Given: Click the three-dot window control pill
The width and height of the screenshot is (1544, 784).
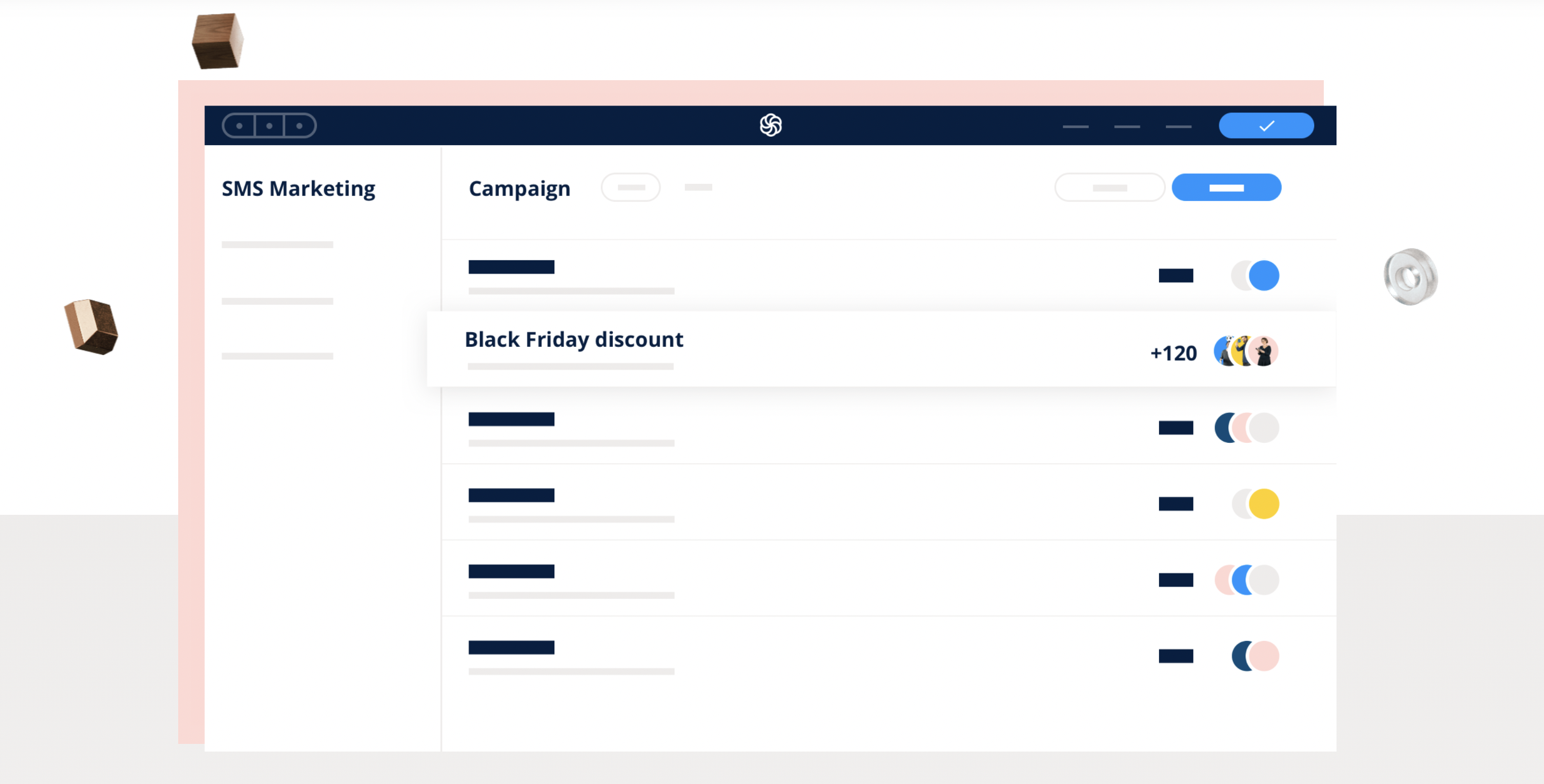Looking at the screenshot, I should tap(269, 125).
